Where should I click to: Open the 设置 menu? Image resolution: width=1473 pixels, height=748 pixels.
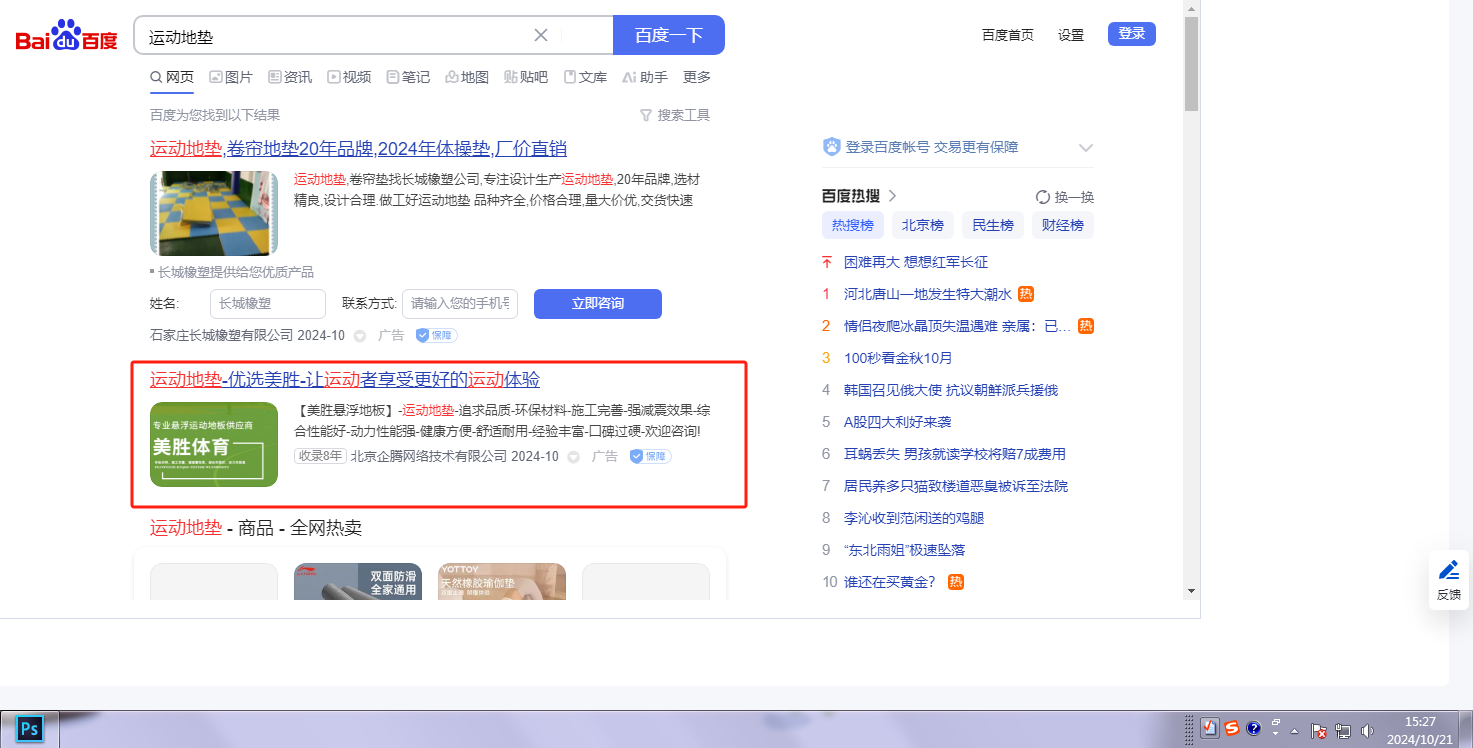[1071, 35]
